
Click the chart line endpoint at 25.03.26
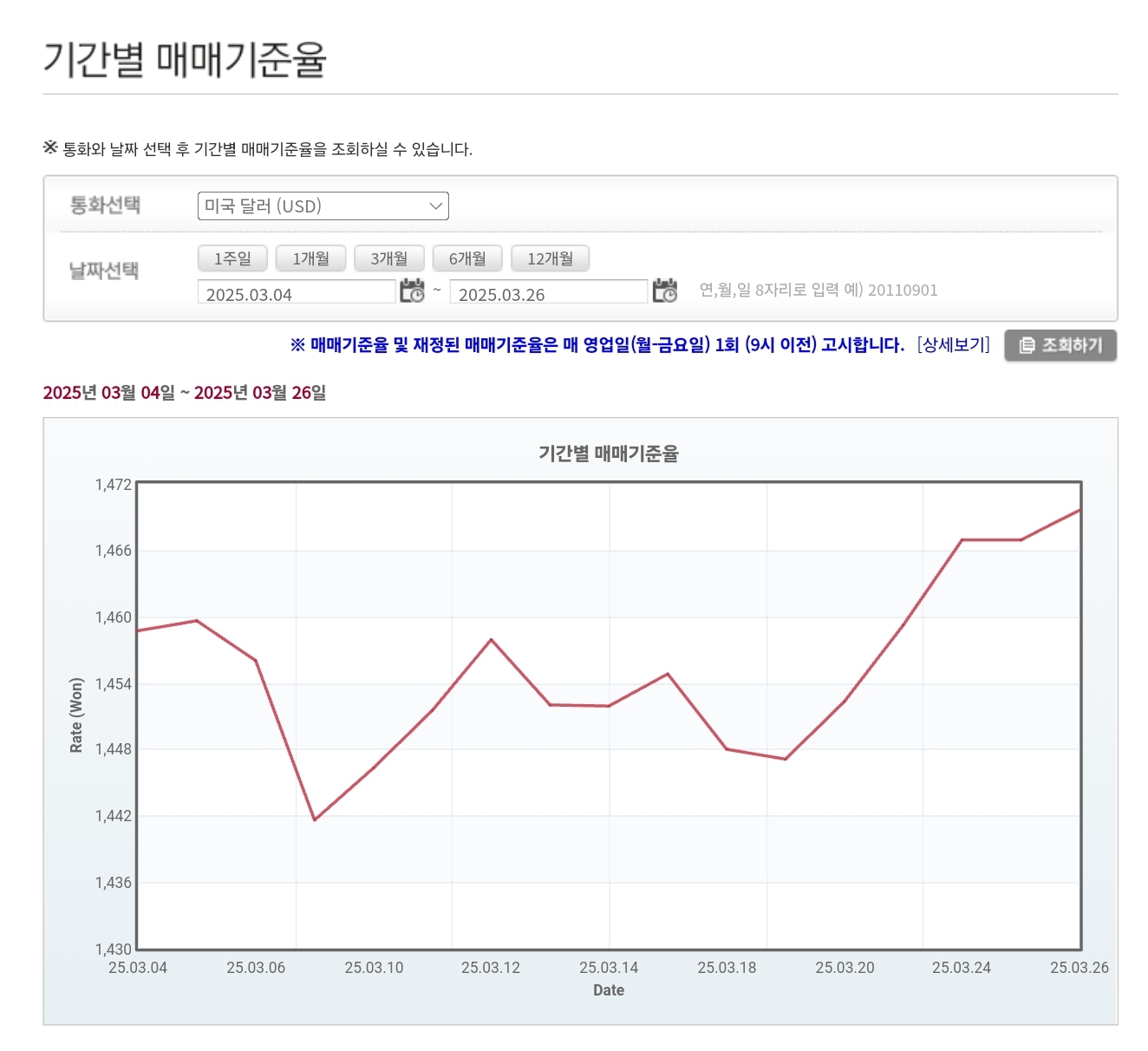1080,510
